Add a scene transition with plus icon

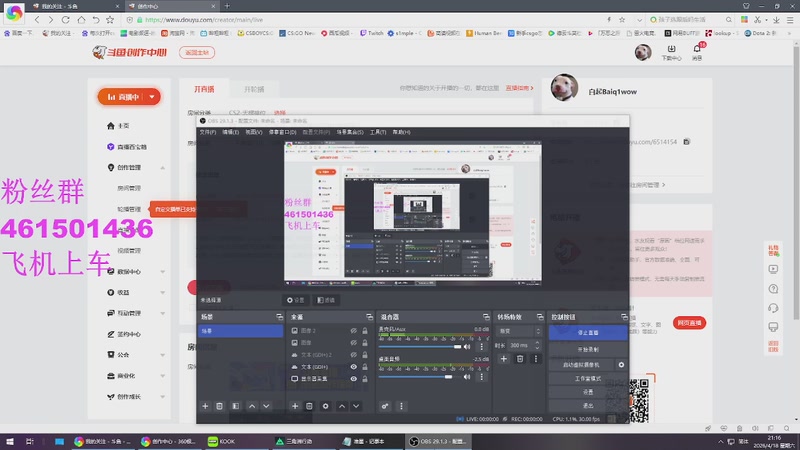(504, 359)
